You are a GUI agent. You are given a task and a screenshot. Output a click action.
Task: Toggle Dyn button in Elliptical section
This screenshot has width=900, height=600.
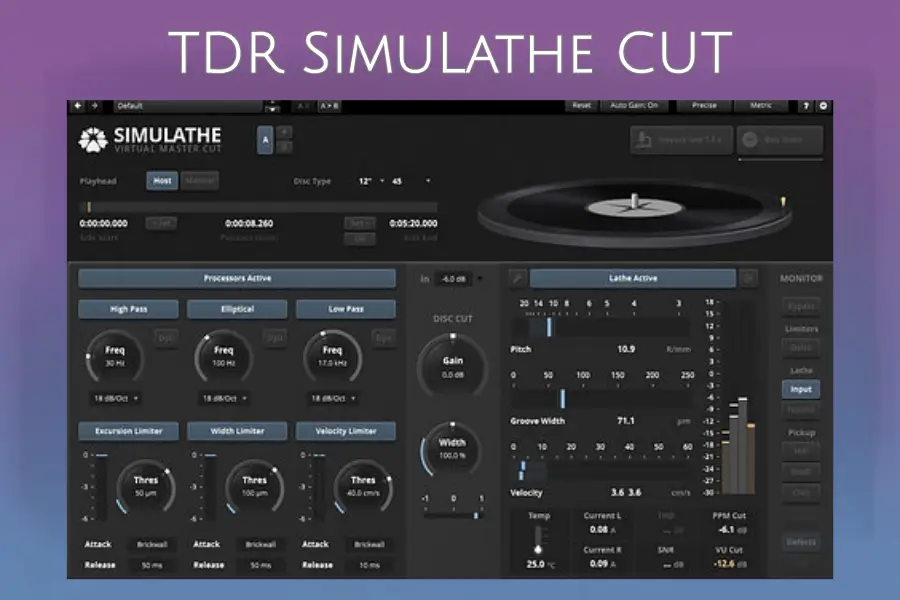tap(275, 338)
